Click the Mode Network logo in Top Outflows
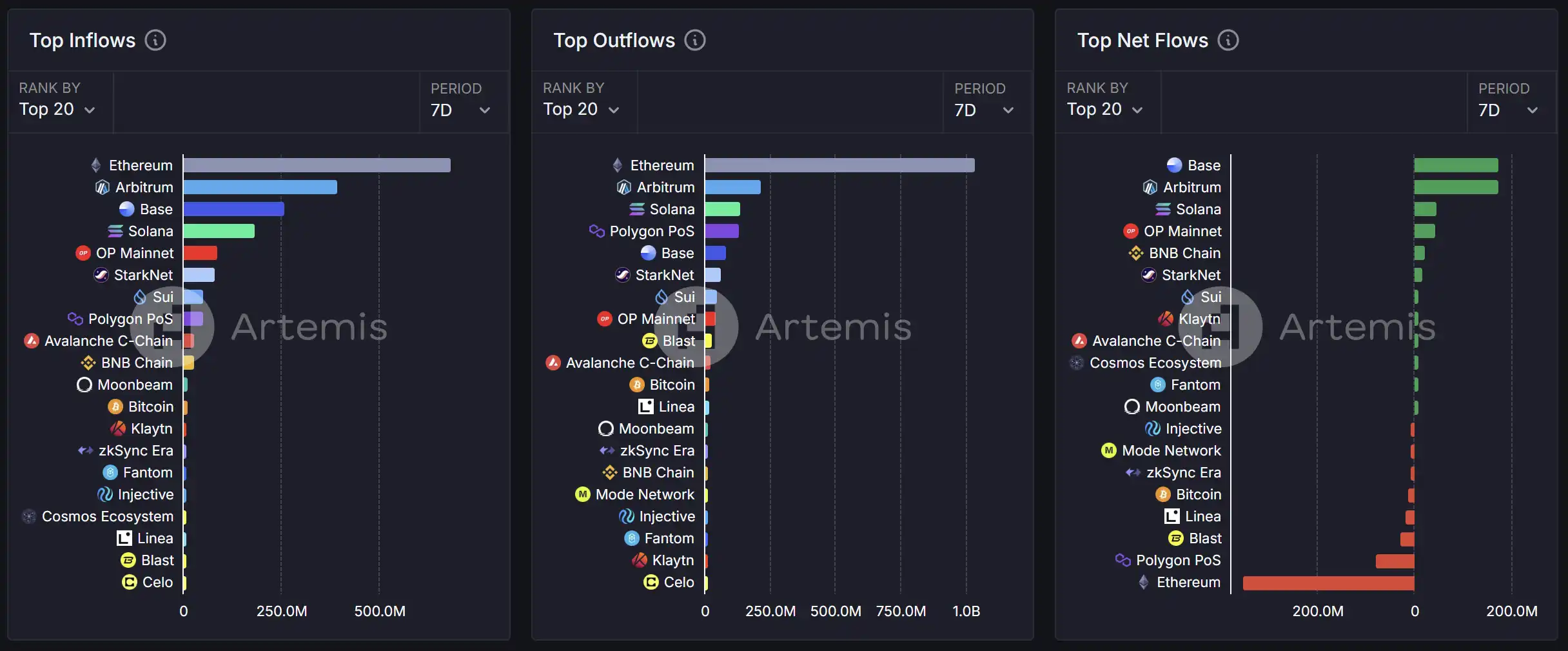 pos(583,494)
